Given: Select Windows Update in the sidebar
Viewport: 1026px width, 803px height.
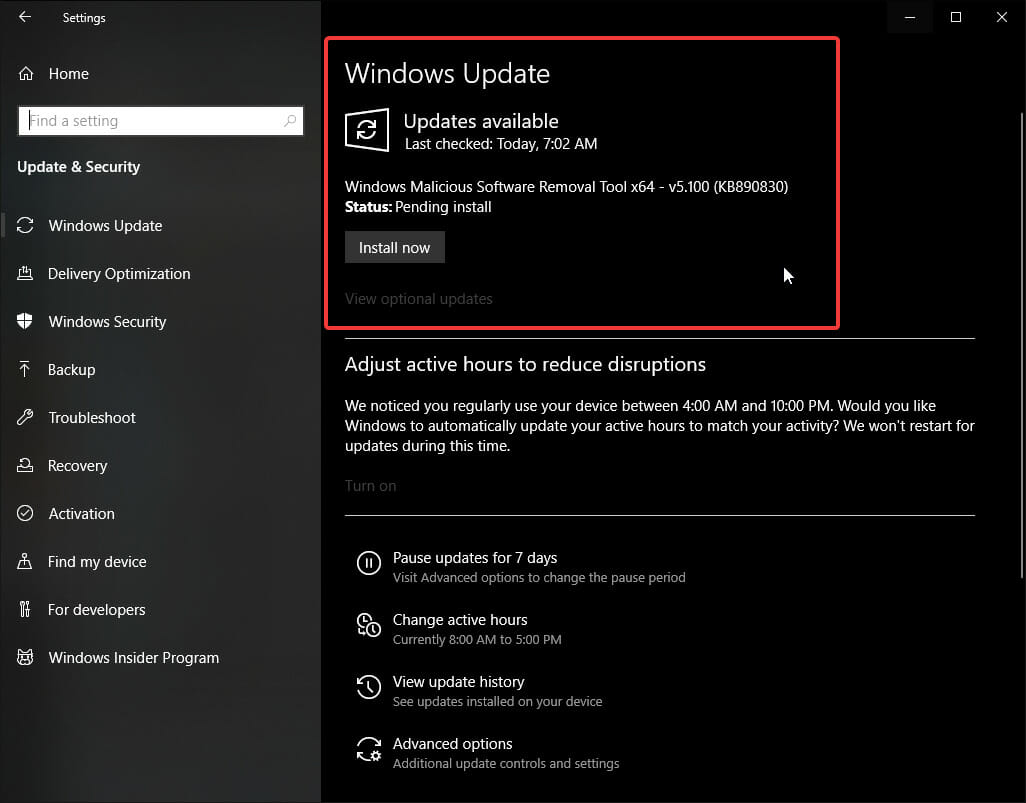Looking at the screenshot, I should coord(105,226).
